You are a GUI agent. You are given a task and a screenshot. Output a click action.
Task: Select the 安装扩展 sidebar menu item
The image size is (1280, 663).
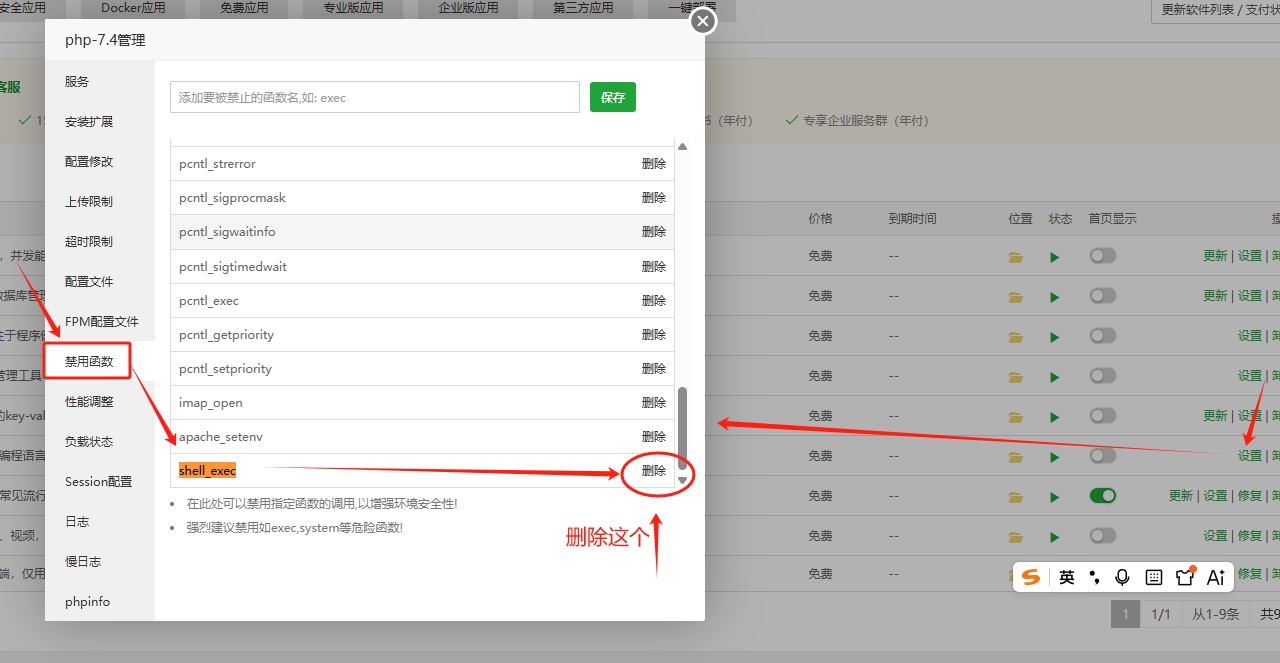pos(89,122)
